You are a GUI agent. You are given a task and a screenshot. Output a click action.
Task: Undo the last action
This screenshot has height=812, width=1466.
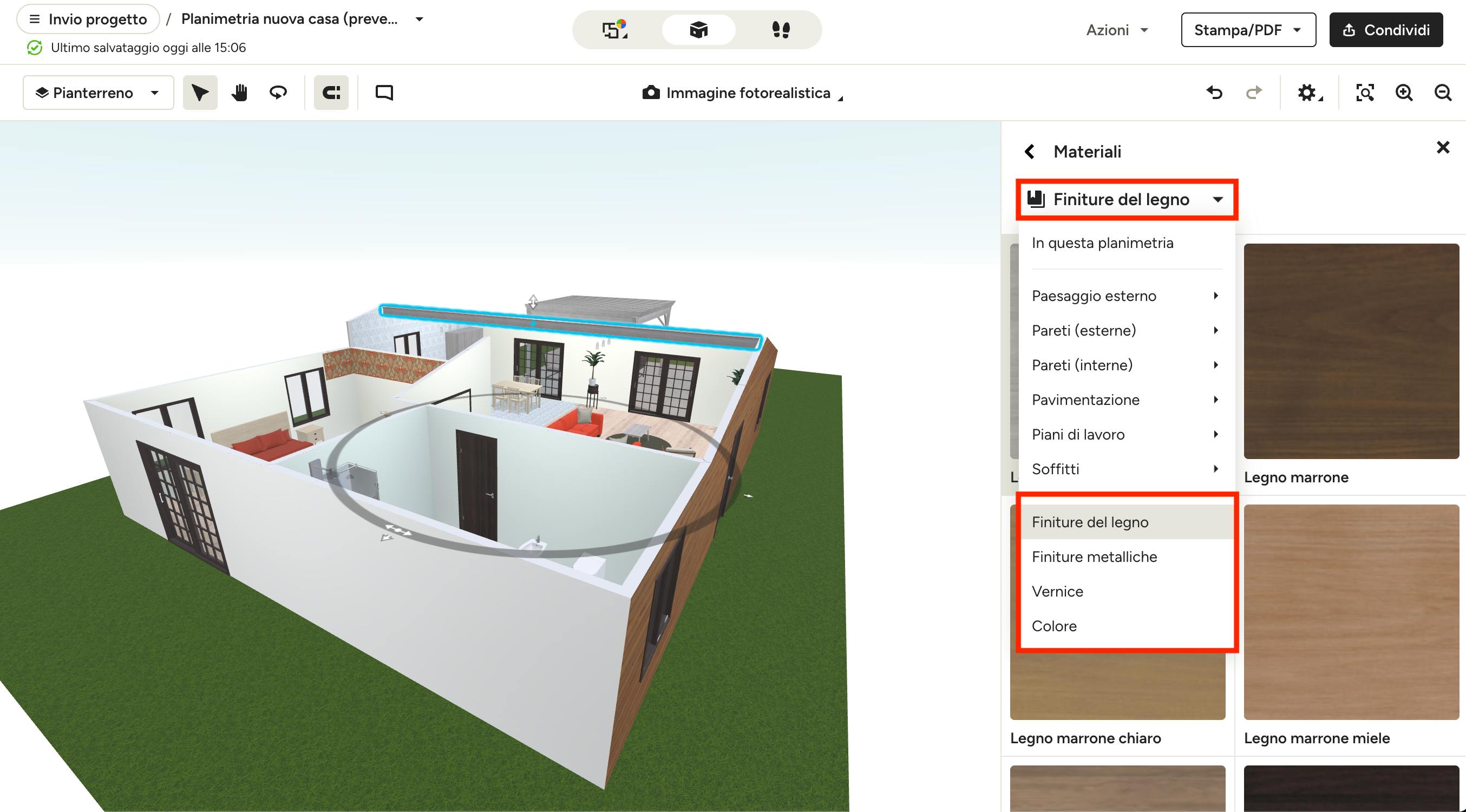(1214, 92)
